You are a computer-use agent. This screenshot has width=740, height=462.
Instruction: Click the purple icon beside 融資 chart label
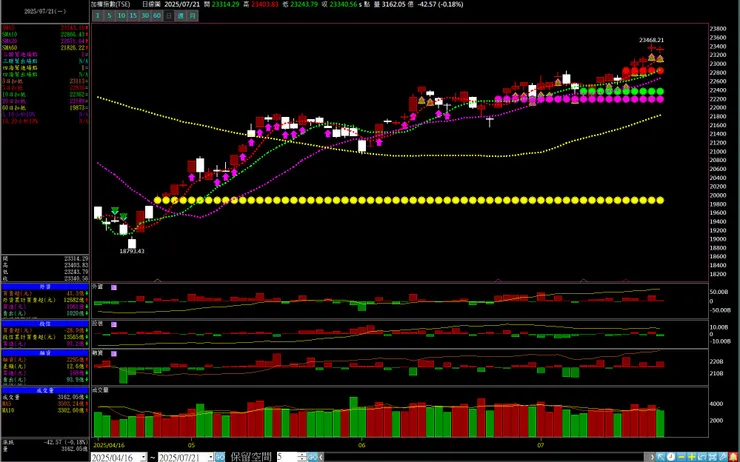click(x=114, y=353)
